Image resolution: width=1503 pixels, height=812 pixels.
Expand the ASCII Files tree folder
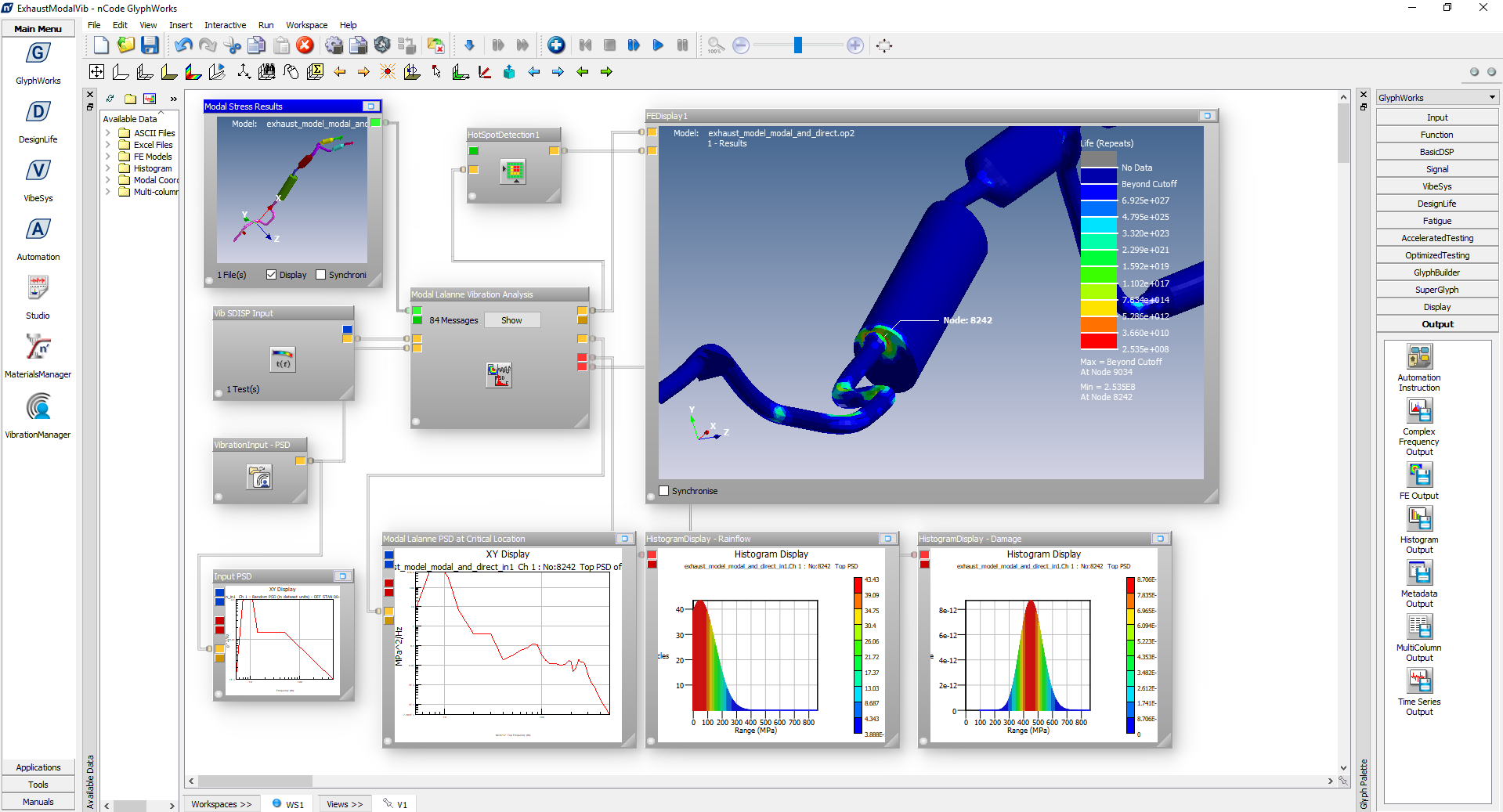pos(108,133)
